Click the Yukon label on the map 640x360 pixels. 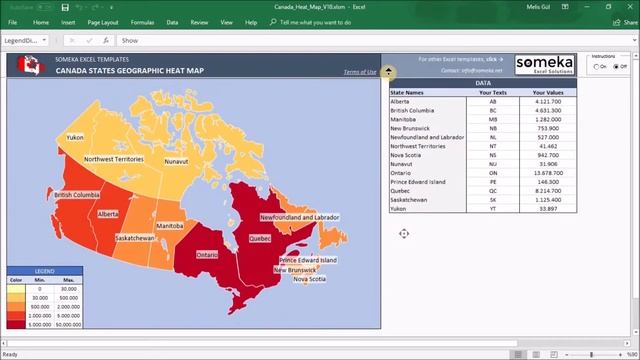coord(75,137)
